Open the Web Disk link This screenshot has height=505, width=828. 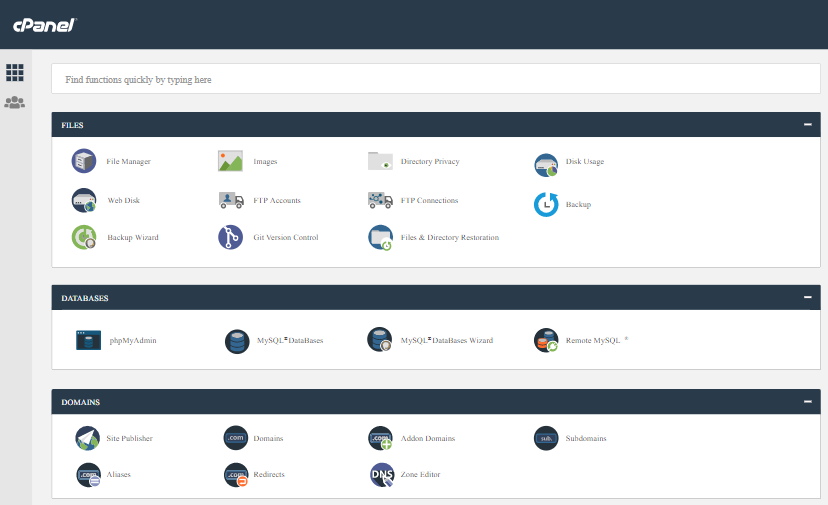[124, 200]
